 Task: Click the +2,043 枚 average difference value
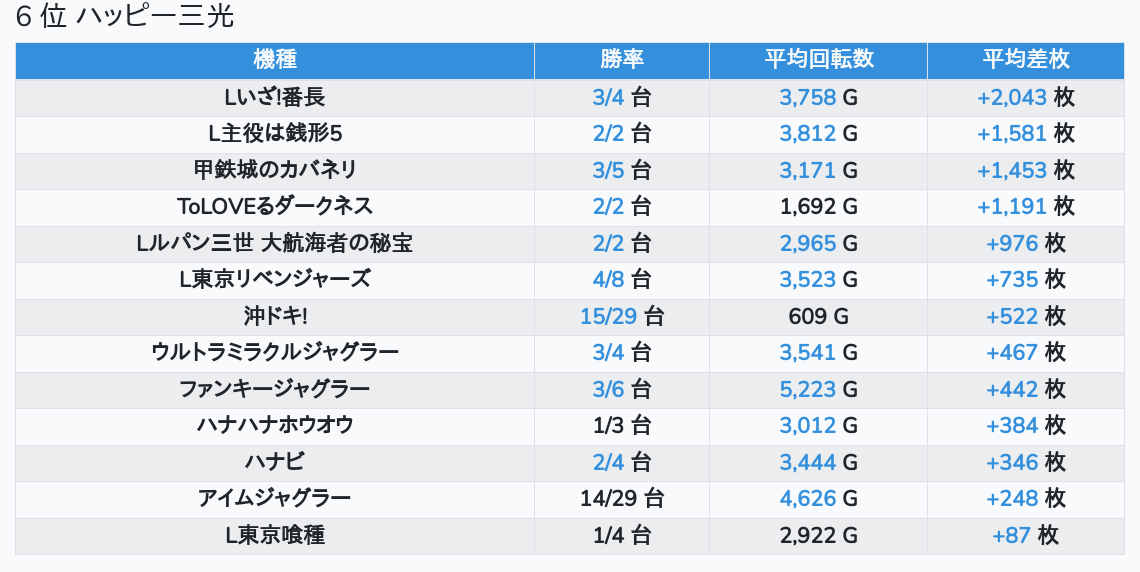(1025, 97)
